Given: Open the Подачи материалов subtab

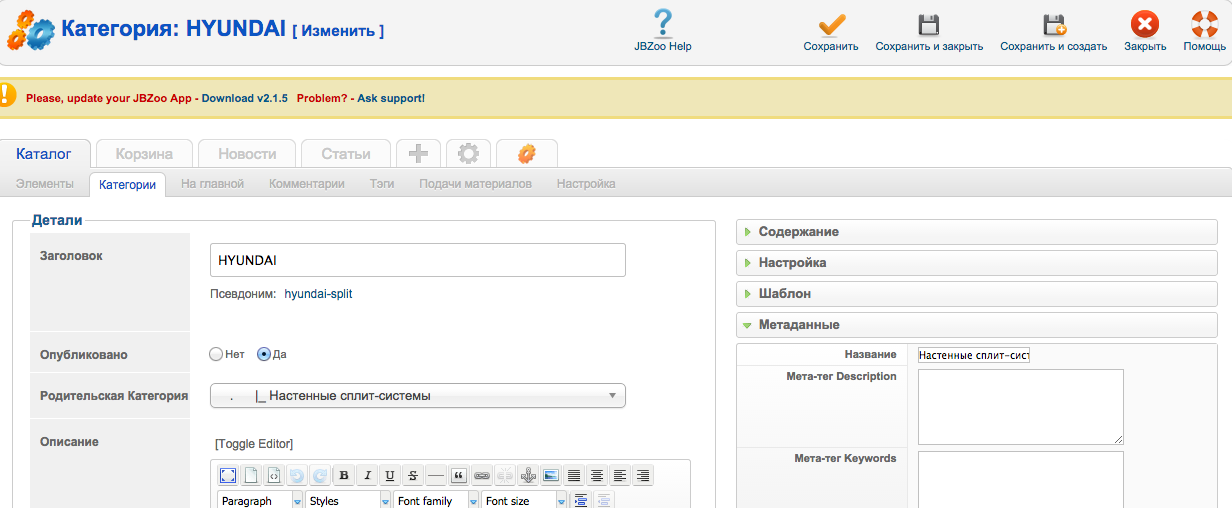Looking at the screenshot, I should pyautogui.click(x=475, y=184).
